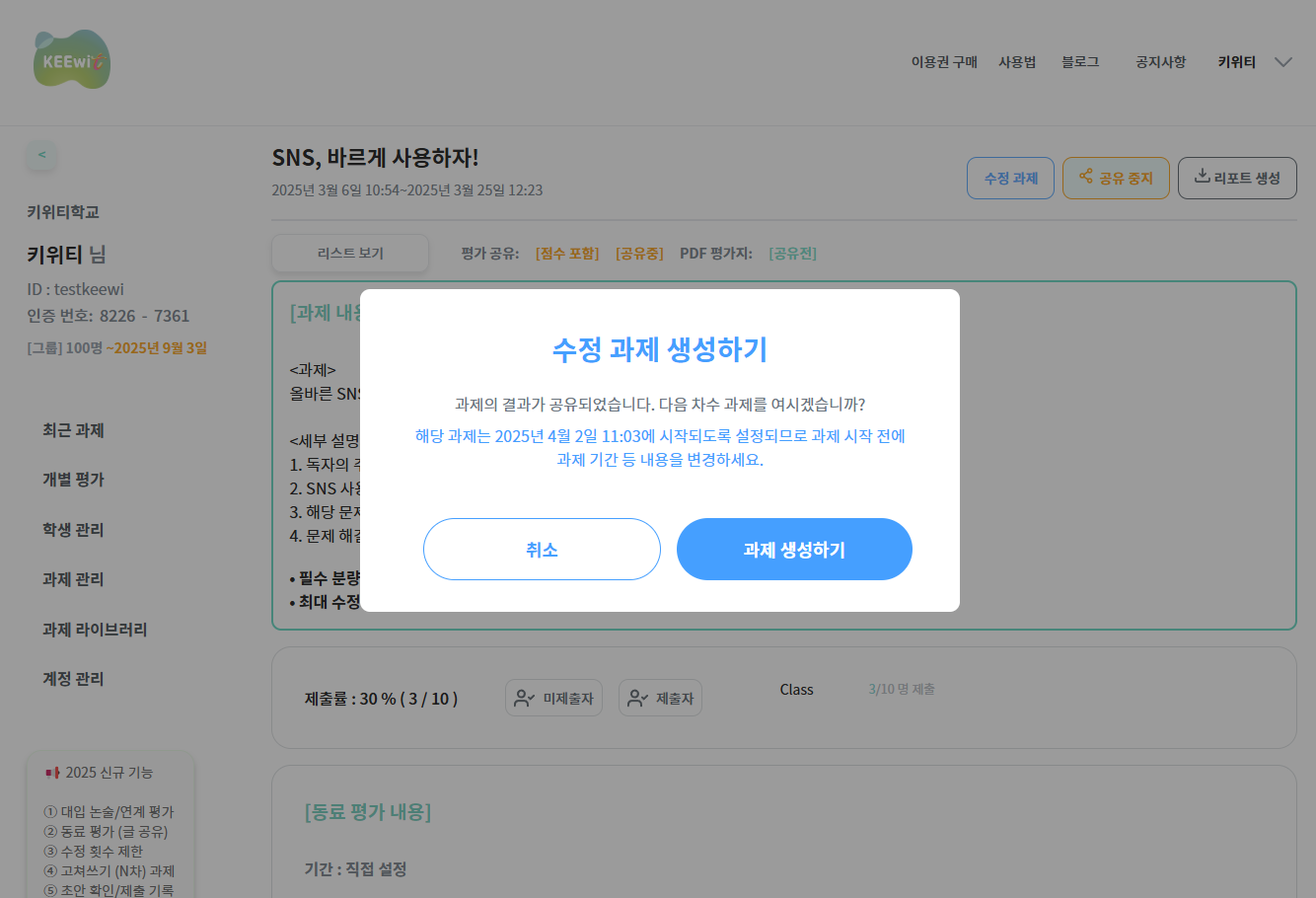This screenshot has width=1316, height=898.
Task: Click the 3/10 명 제출 text
Action: tap(902, 689)
